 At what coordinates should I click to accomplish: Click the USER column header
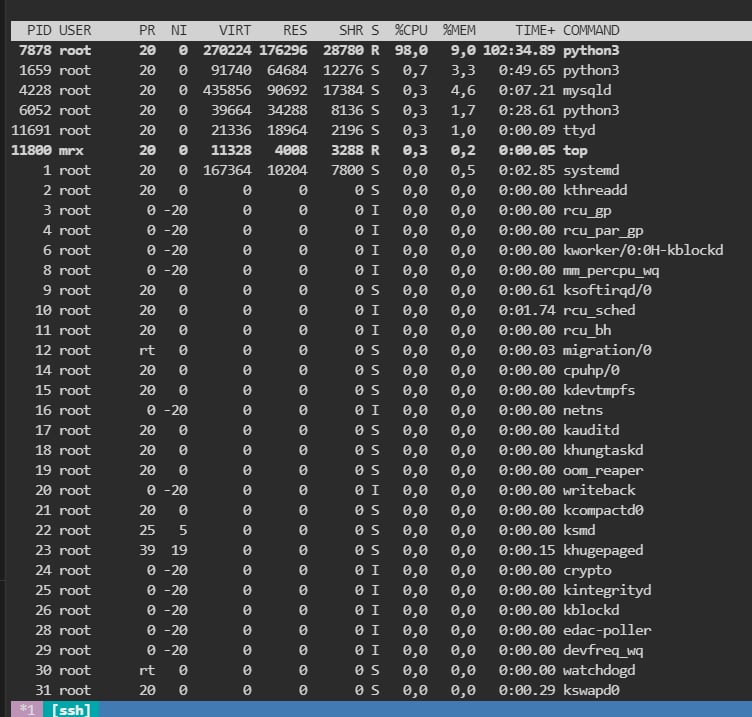(75, 30)
